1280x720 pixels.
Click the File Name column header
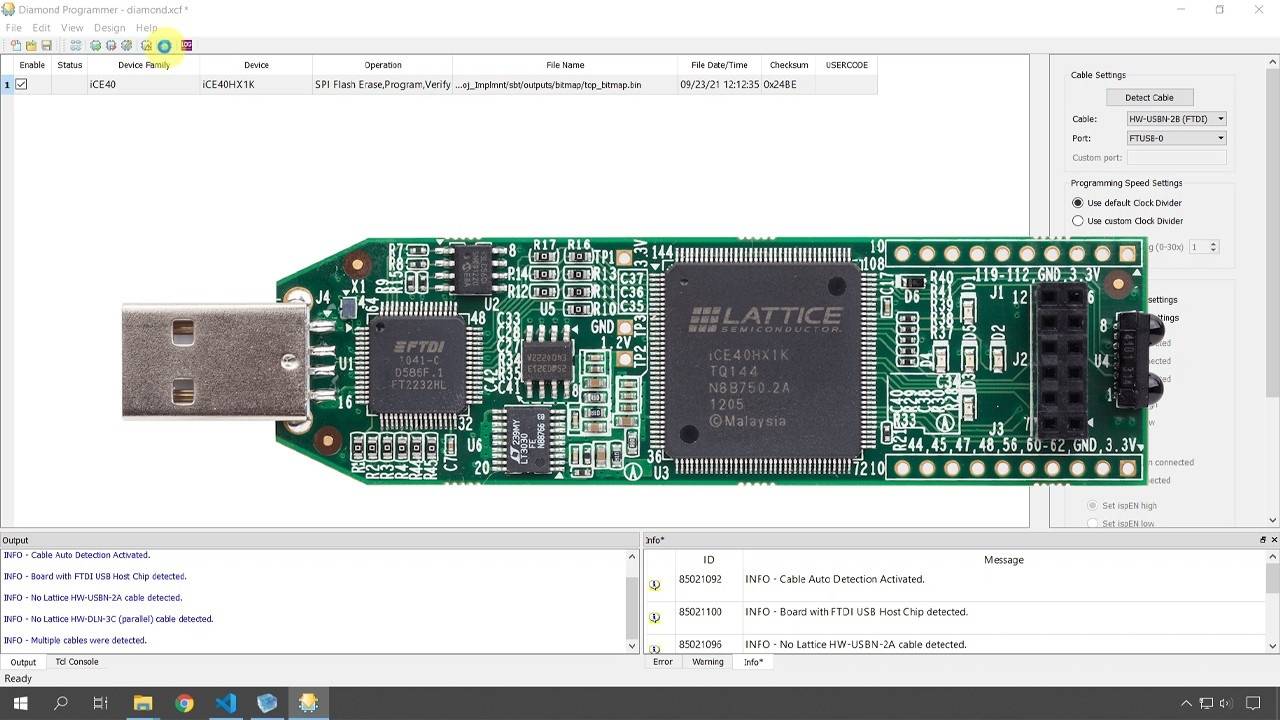coord(565,65)
